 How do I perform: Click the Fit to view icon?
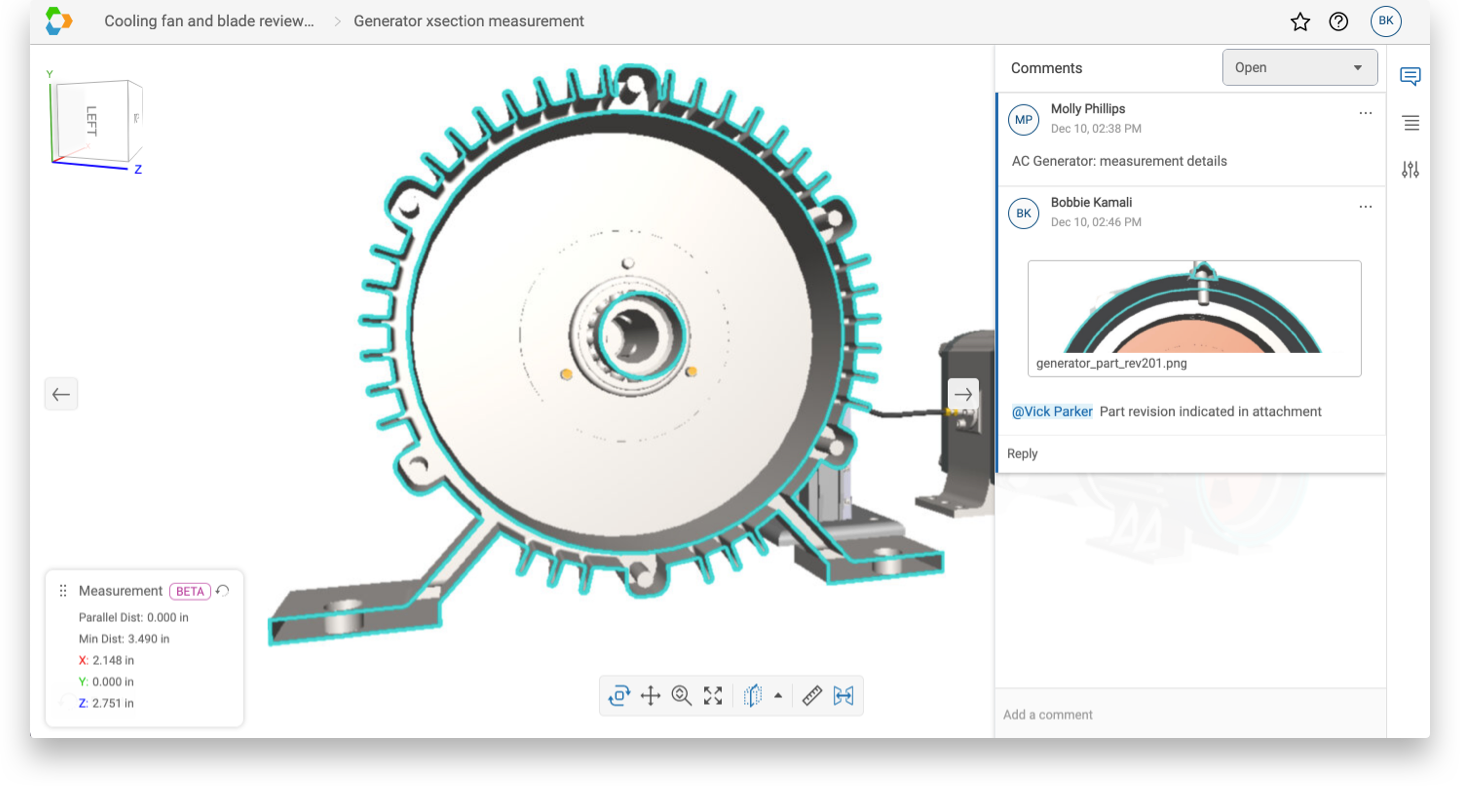coord(713,696)
